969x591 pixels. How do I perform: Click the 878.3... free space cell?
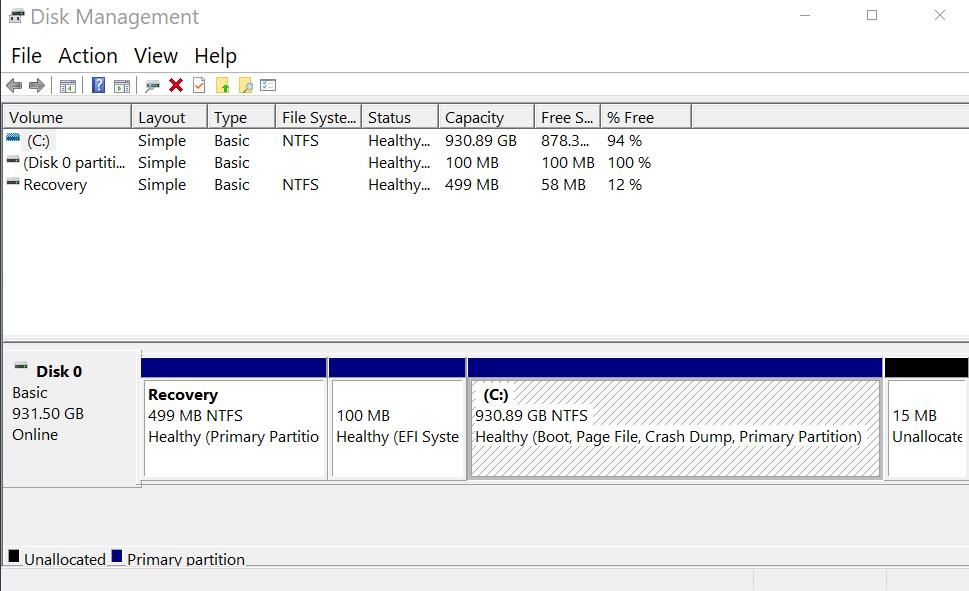pos(565,140)
